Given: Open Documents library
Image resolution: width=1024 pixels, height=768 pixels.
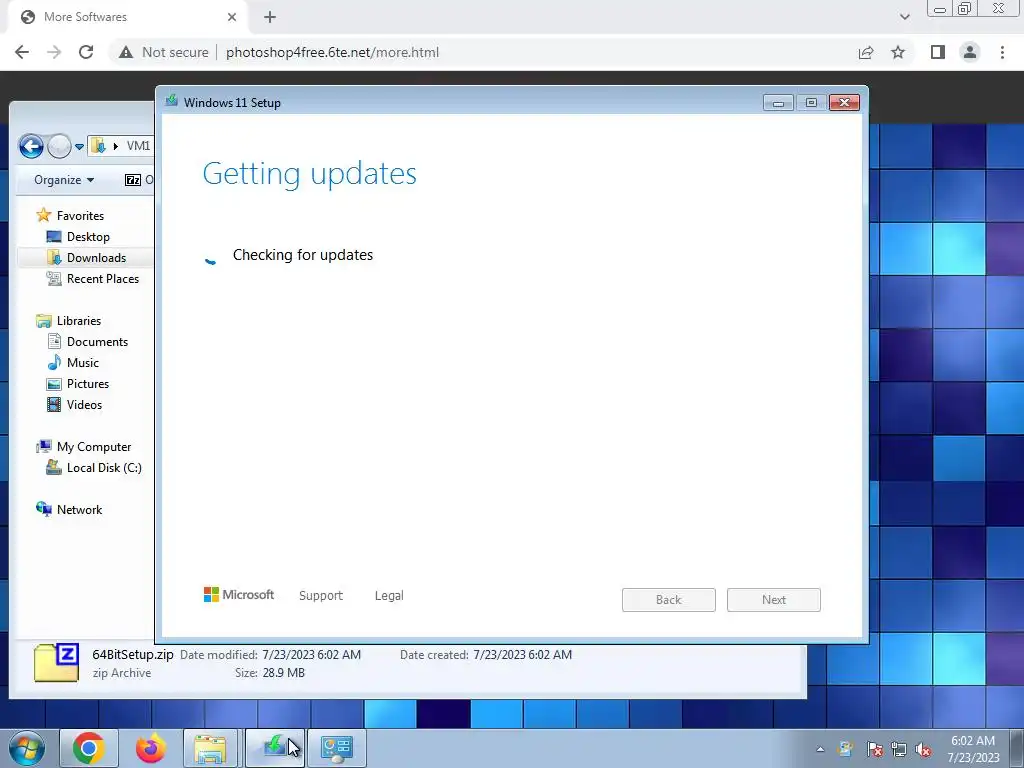Looking at the screenshot, I should point(88,342).
